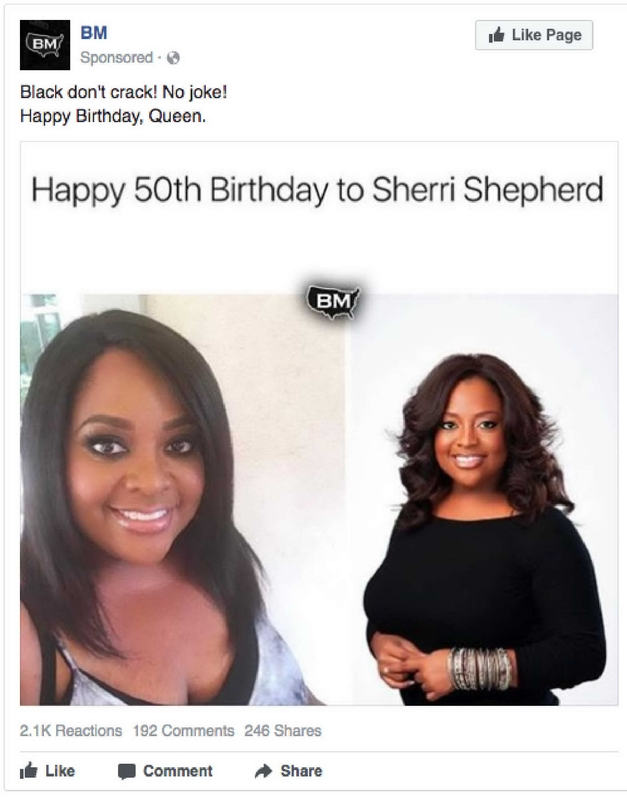Click the Happy 50th Birthday headline image

[x=317, y=190]
